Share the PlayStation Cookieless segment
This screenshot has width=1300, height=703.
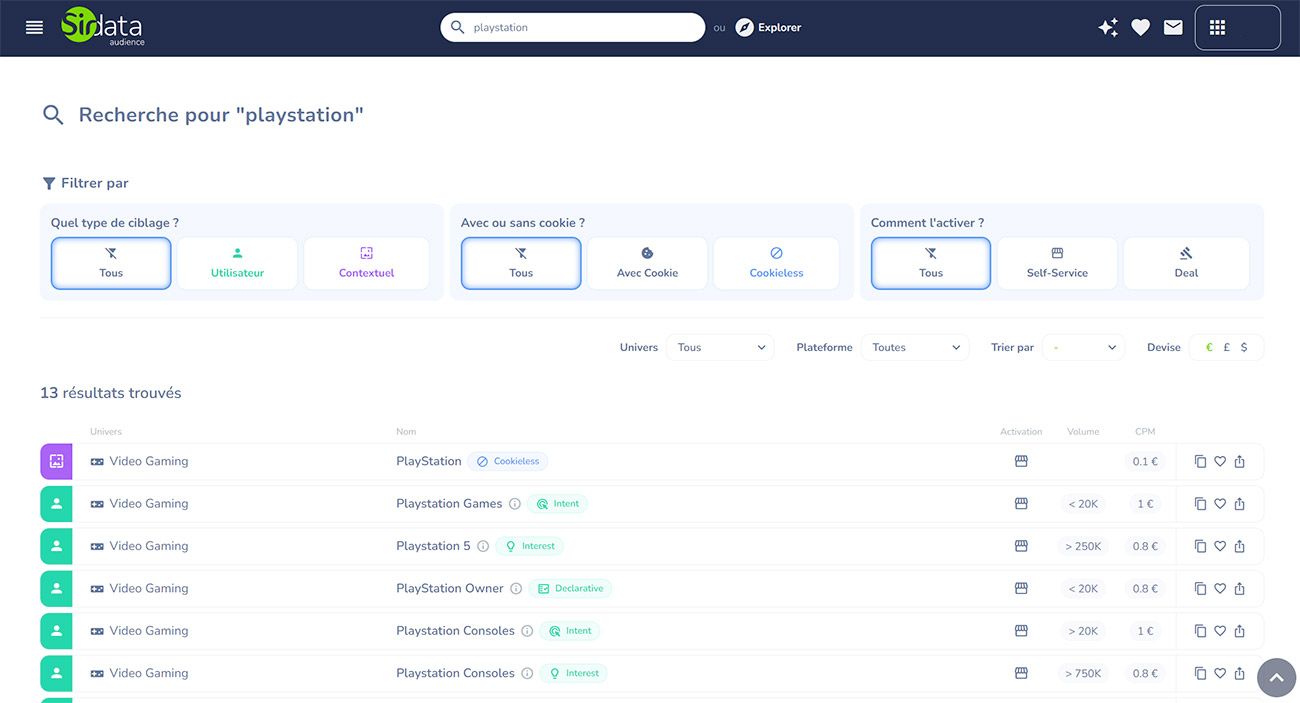point(1240,462)
